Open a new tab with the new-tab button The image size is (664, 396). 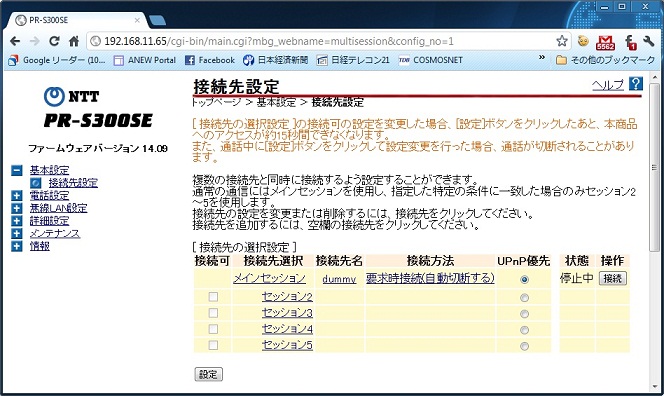[x=157, y=20]
